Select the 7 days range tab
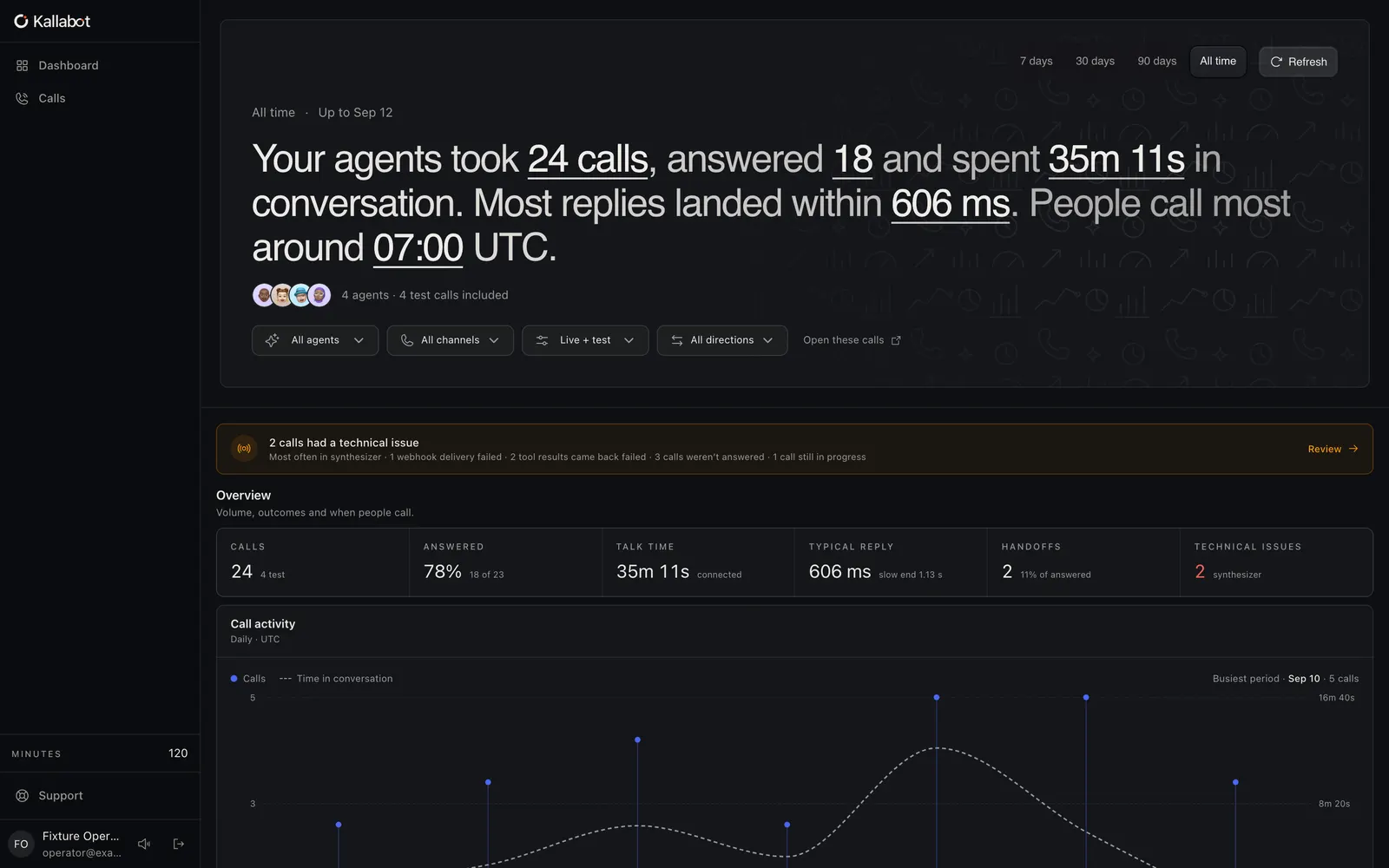The height and width of the screenshot is (868, 1389). click(x=1037, y=62)
